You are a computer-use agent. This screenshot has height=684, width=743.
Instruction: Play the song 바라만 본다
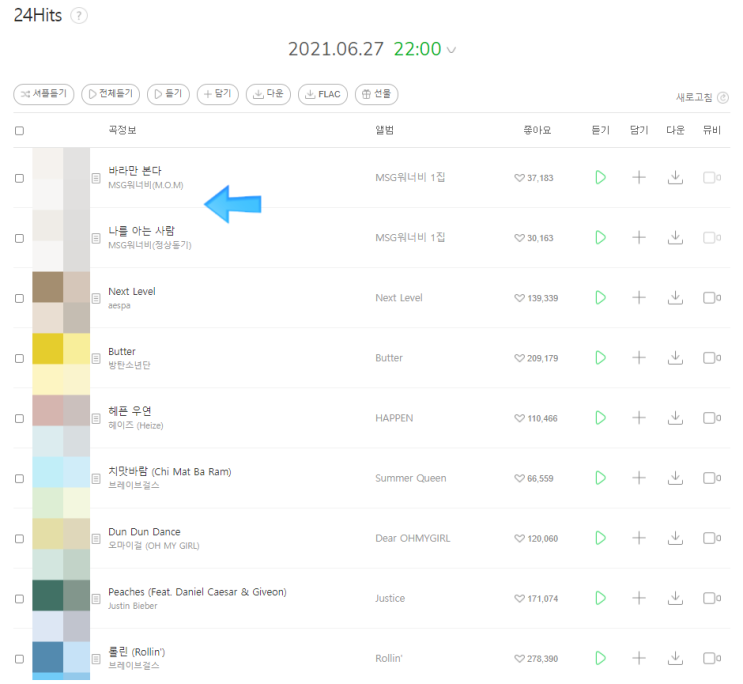tap(600, 178)
